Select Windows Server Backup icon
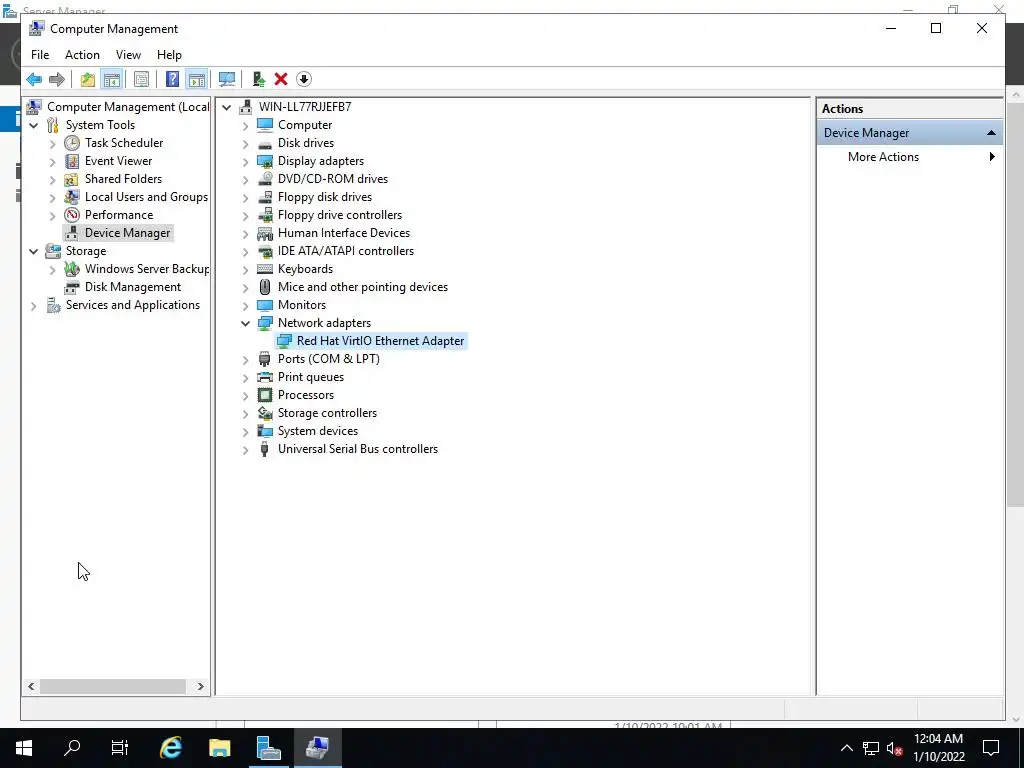 [x=72, y=269]
